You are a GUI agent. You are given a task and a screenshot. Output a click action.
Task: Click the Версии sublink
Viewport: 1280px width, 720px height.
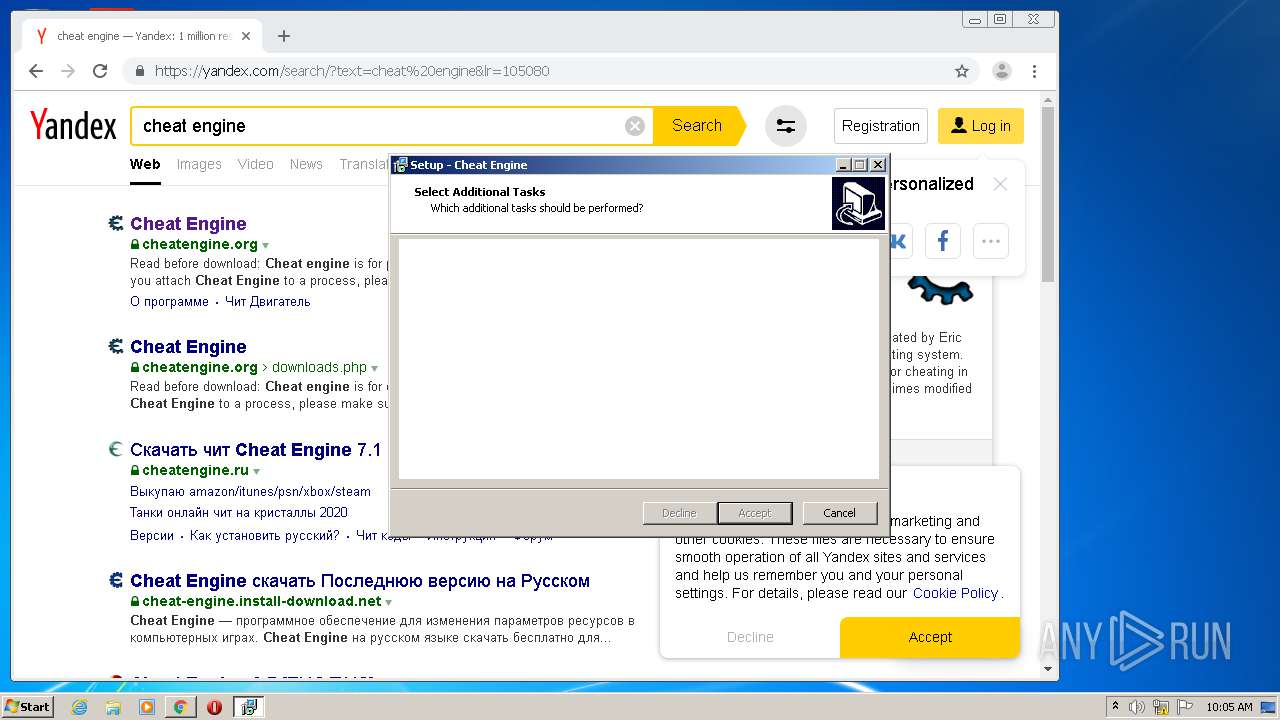click(152, 536)
